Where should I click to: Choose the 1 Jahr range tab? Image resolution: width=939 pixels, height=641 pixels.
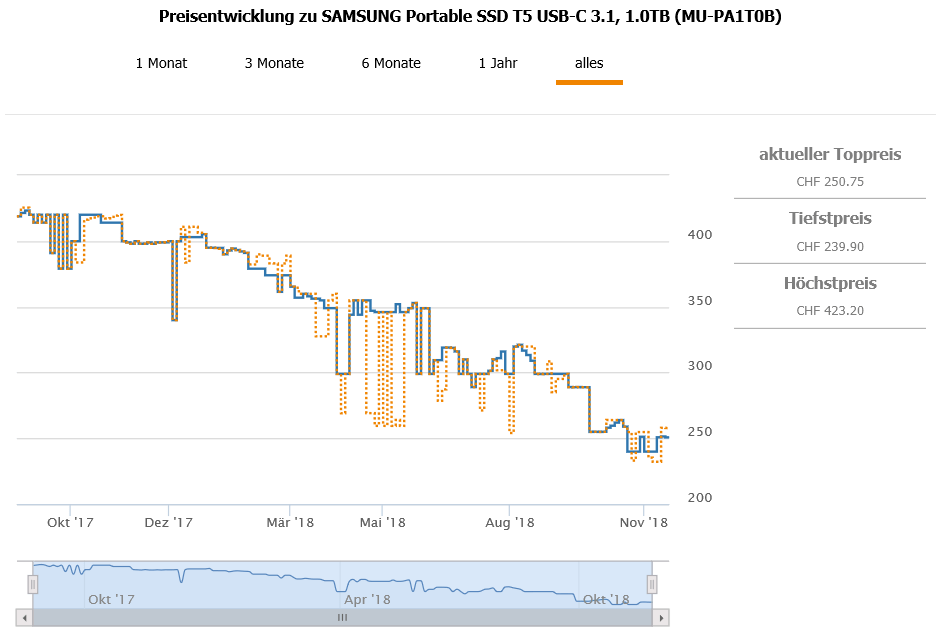point(498,63)
